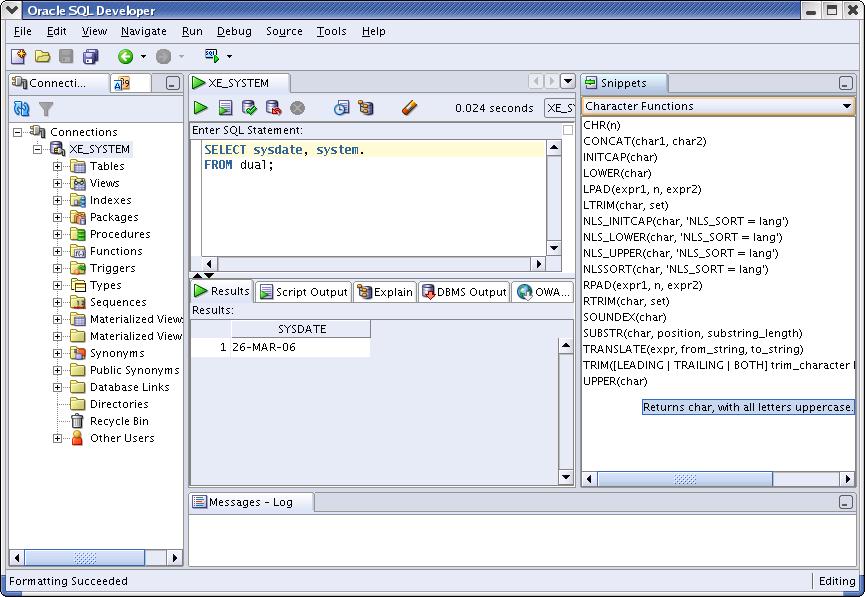This screenshot has width=865, height=597.
Task: Click the Recycle Bin trash icon
Action: coord(78,422)
